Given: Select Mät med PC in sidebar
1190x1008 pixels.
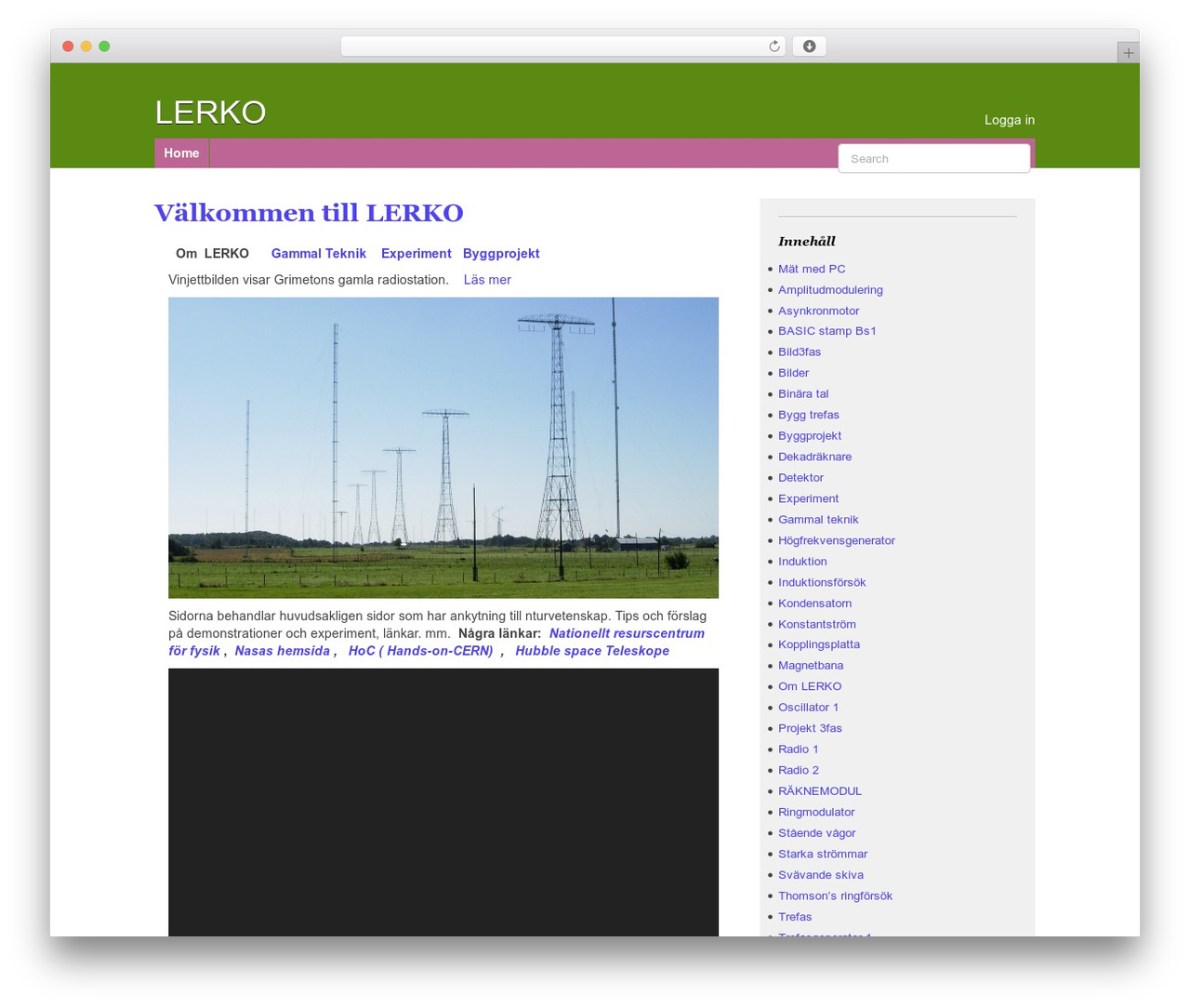Looking at the screenshot, I should [812, 269].
